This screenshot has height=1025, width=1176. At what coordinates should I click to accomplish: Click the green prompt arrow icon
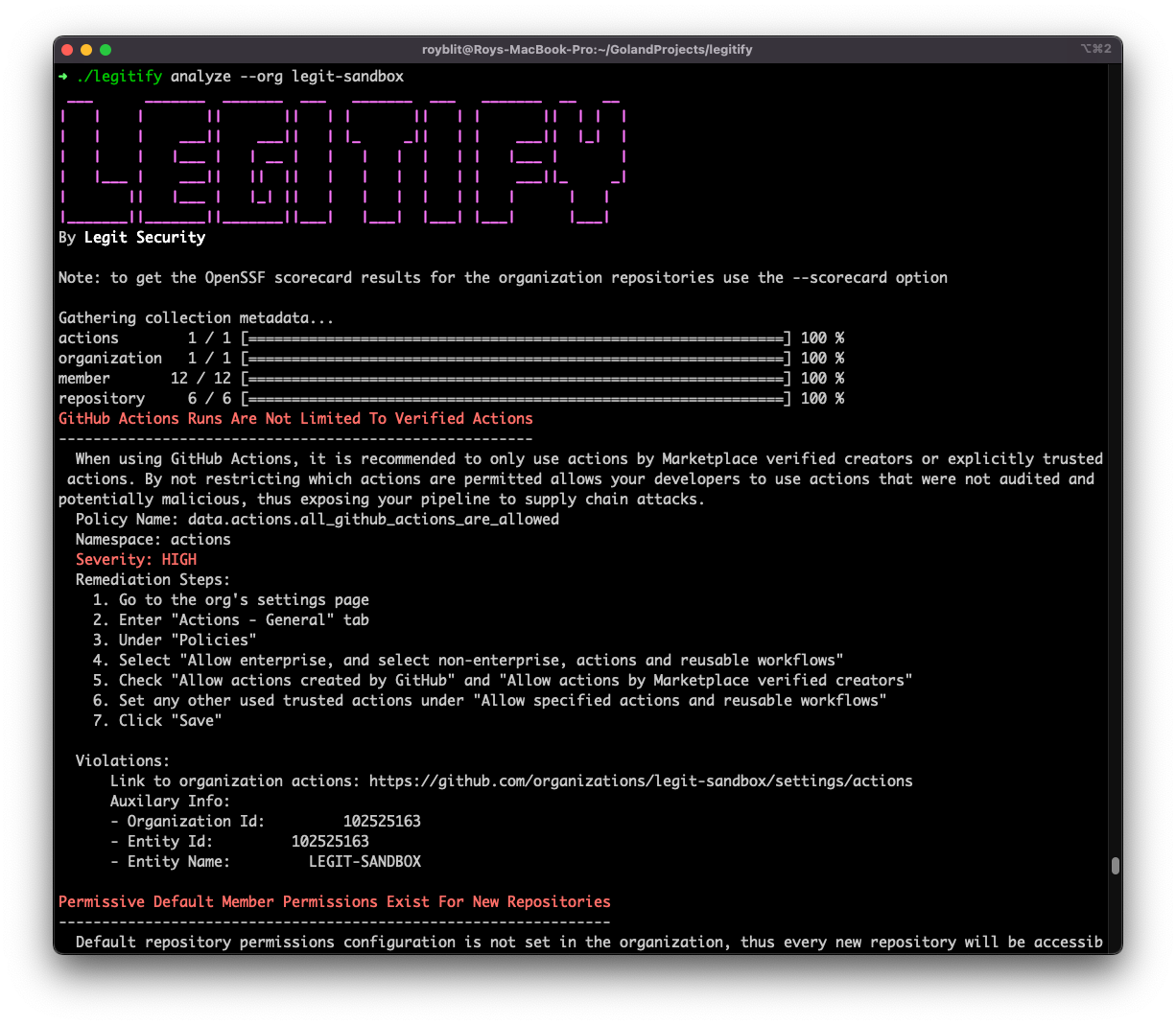[63, 76]
